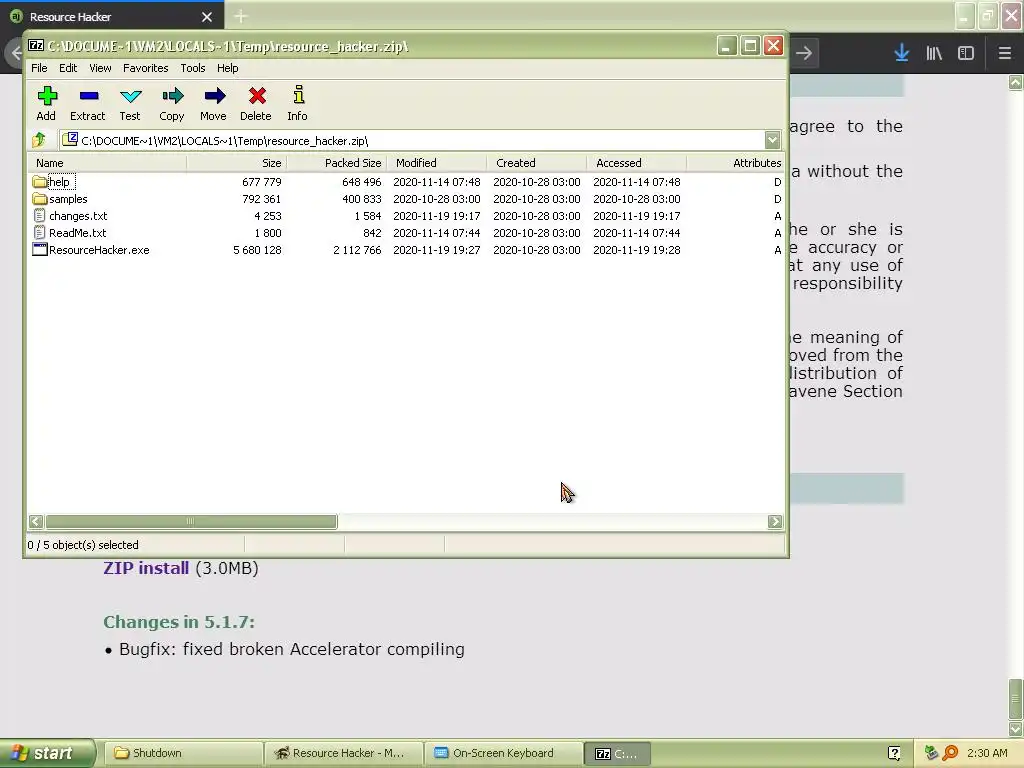Select the changes.txt file icon
The image size is (1024, 768).
[x=39, y=216]
